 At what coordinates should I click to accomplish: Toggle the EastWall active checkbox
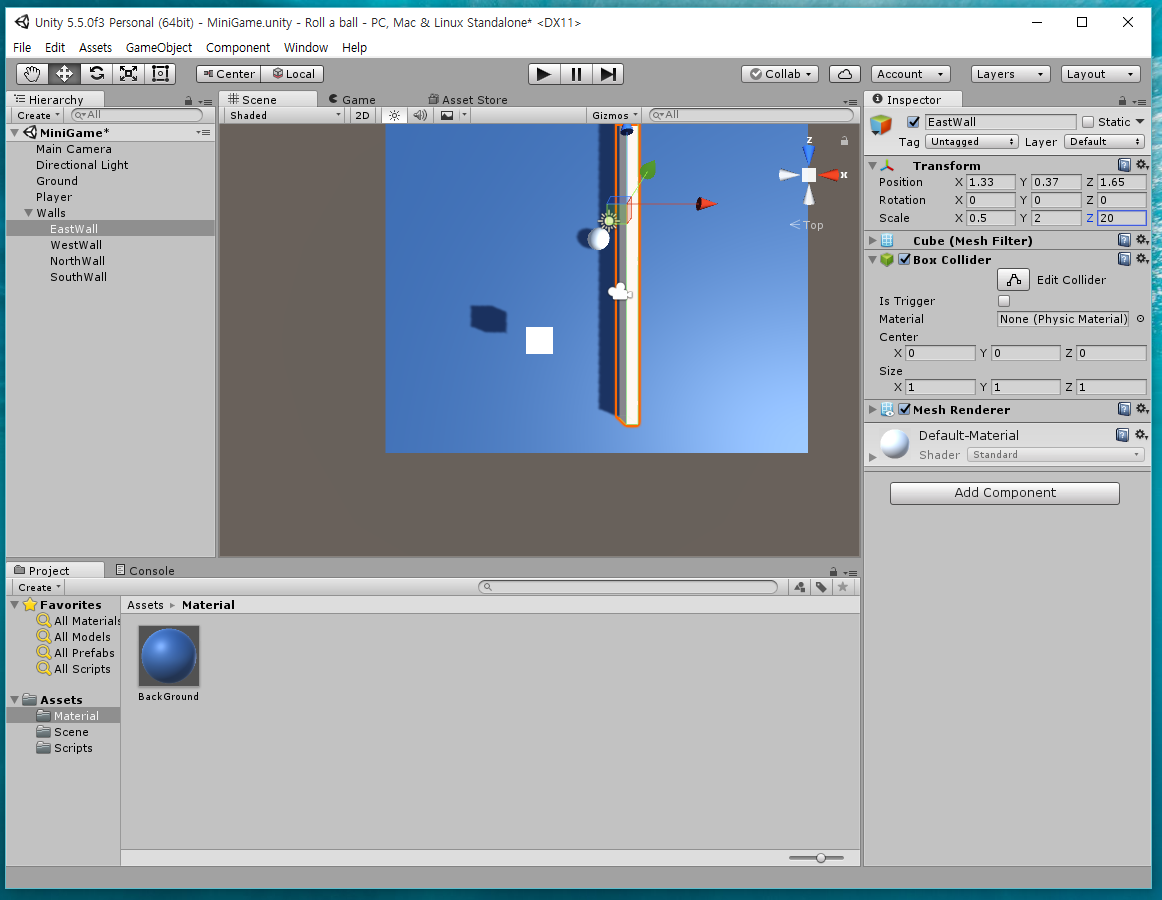click(x=913, y=121)
